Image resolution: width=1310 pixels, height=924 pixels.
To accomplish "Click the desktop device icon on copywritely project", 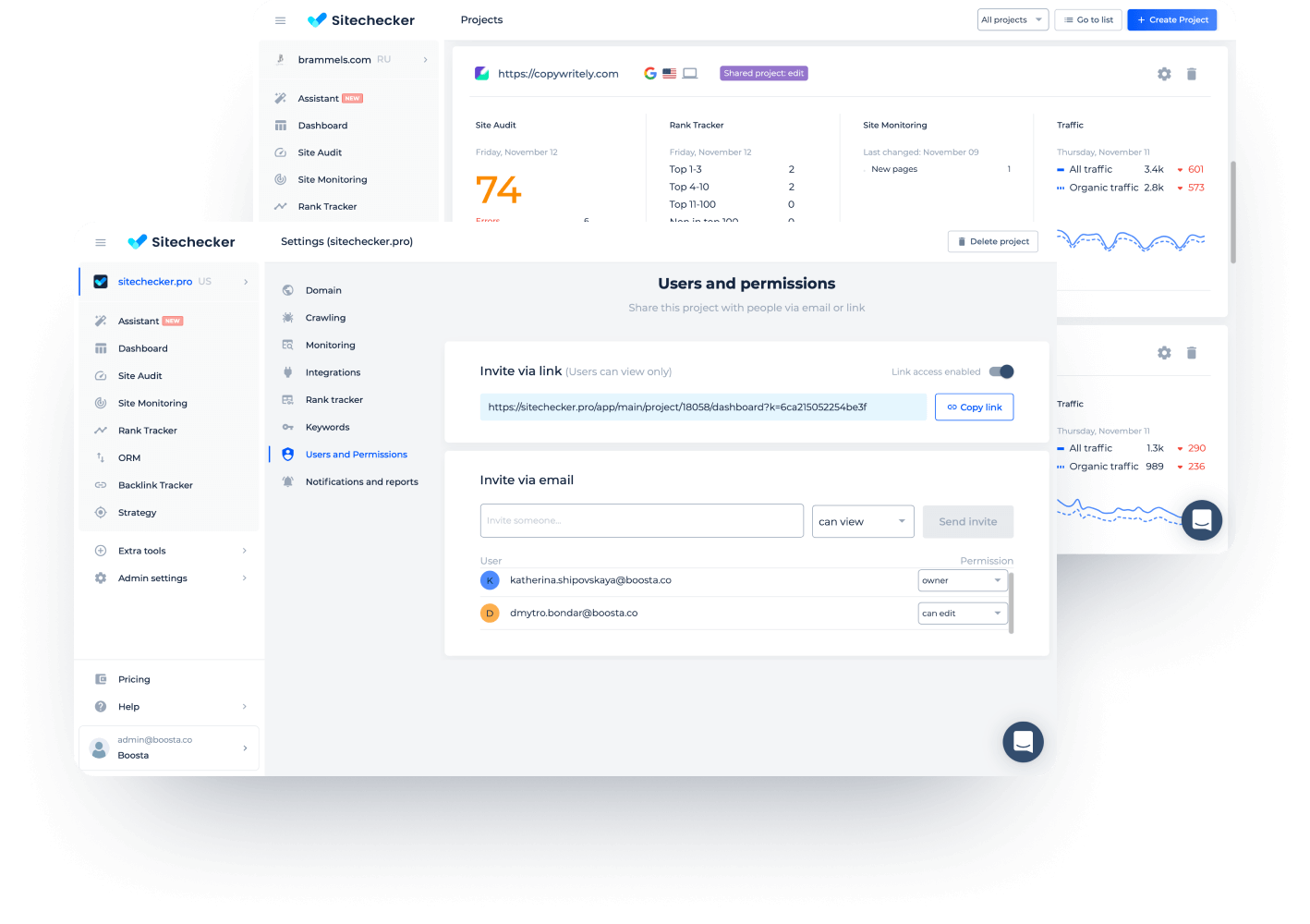I will tap(690, 74).
